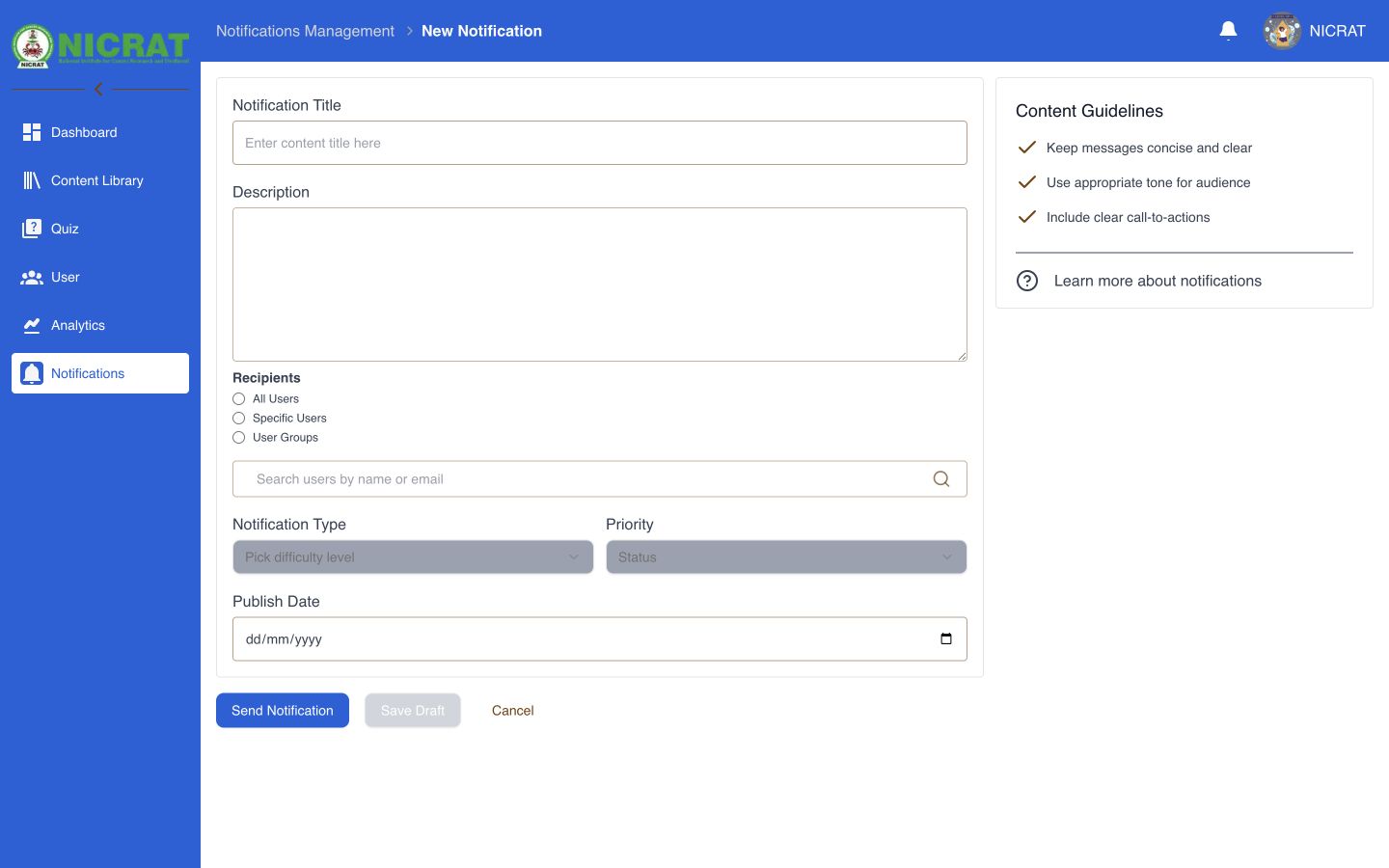Click the Analytics chart icon

click(x=32, y=325)
